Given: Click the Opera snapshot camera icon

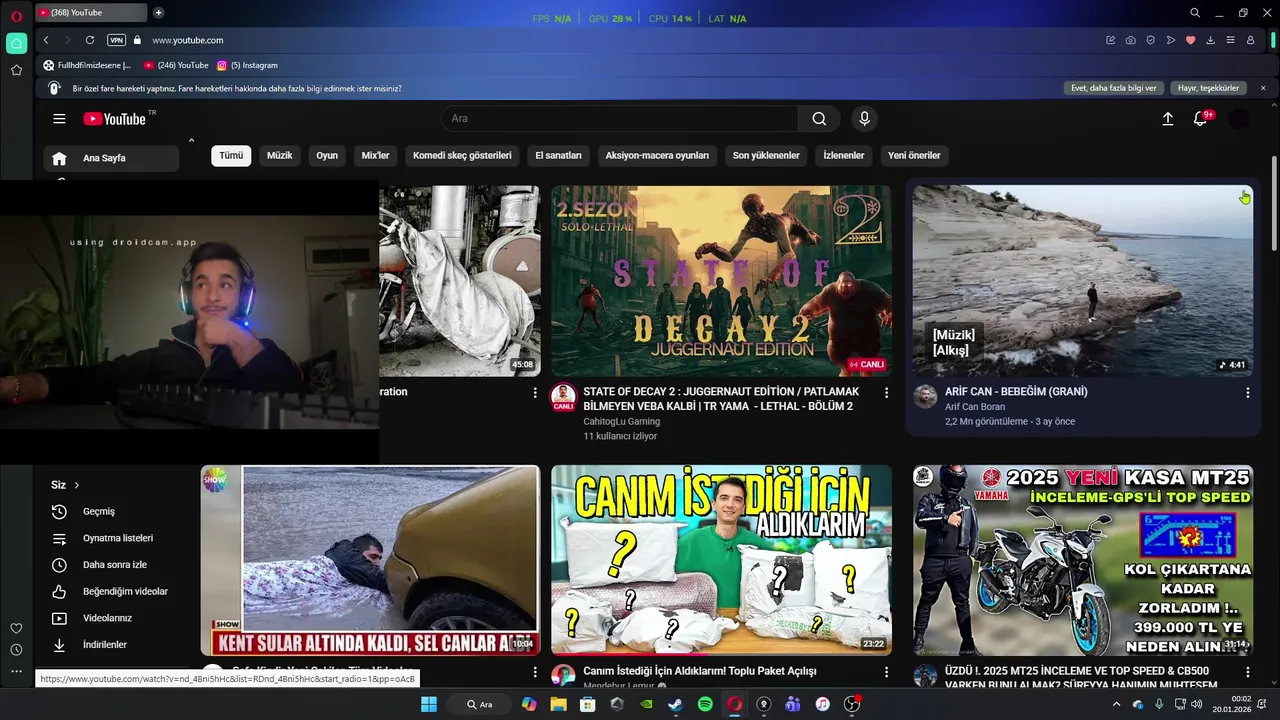Looking at the screenshot, I should pos(1130,40).
